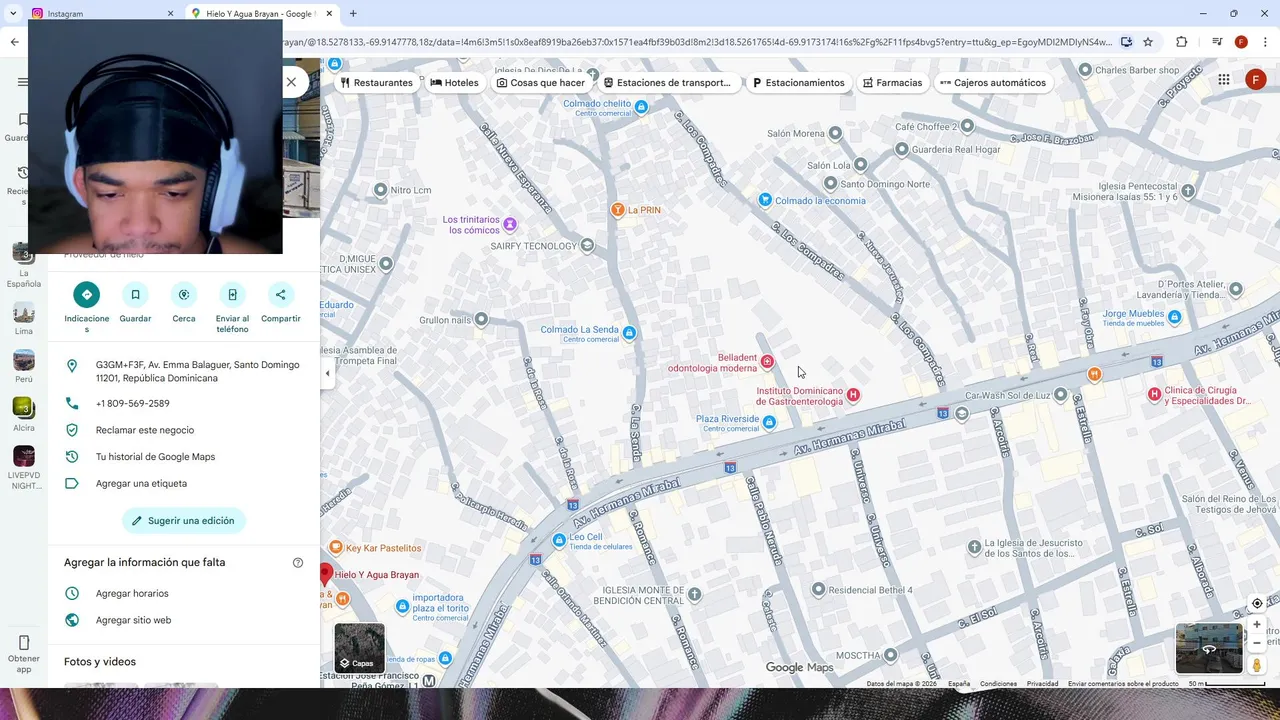Send place to phone icon
Screen dimensions: 1280x720
click(x=232, y=295)
